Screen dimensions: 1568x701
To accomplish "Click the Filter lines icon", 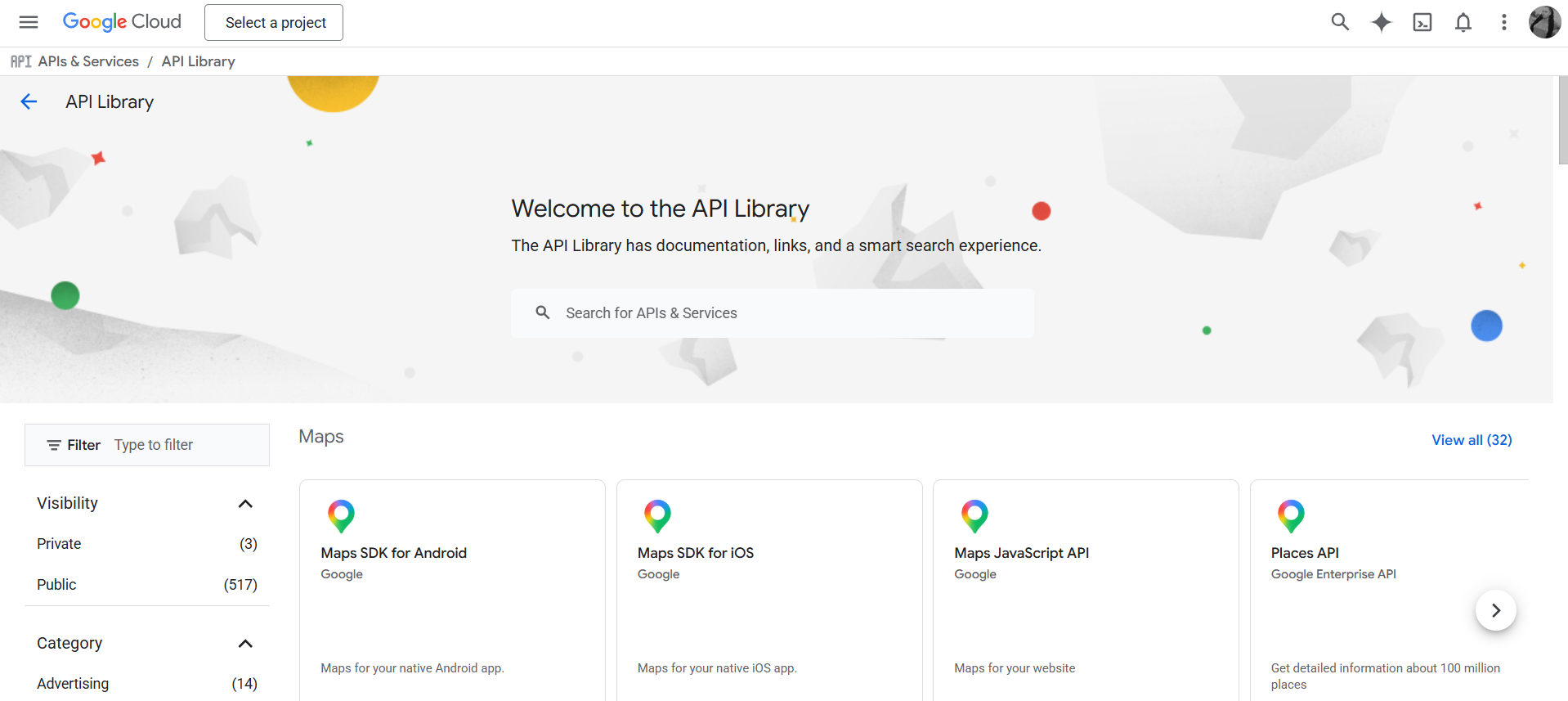I will pyautogui.click(x=54, y=445).
